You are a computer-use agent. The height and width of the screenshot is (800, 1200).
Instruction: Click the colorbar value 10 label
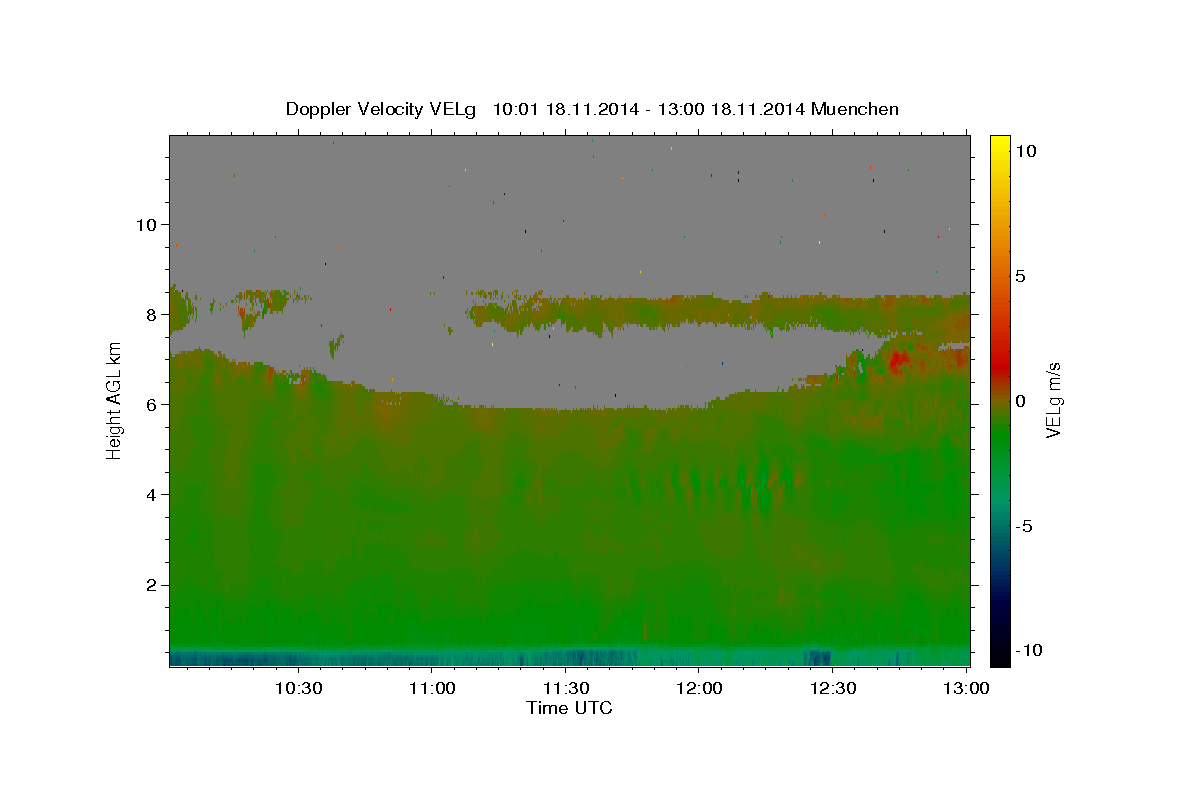click(1025, 151)
